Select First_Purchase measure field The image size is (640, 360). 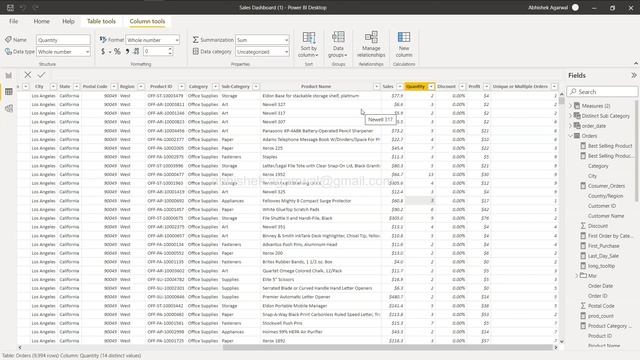tap(603, 246)
